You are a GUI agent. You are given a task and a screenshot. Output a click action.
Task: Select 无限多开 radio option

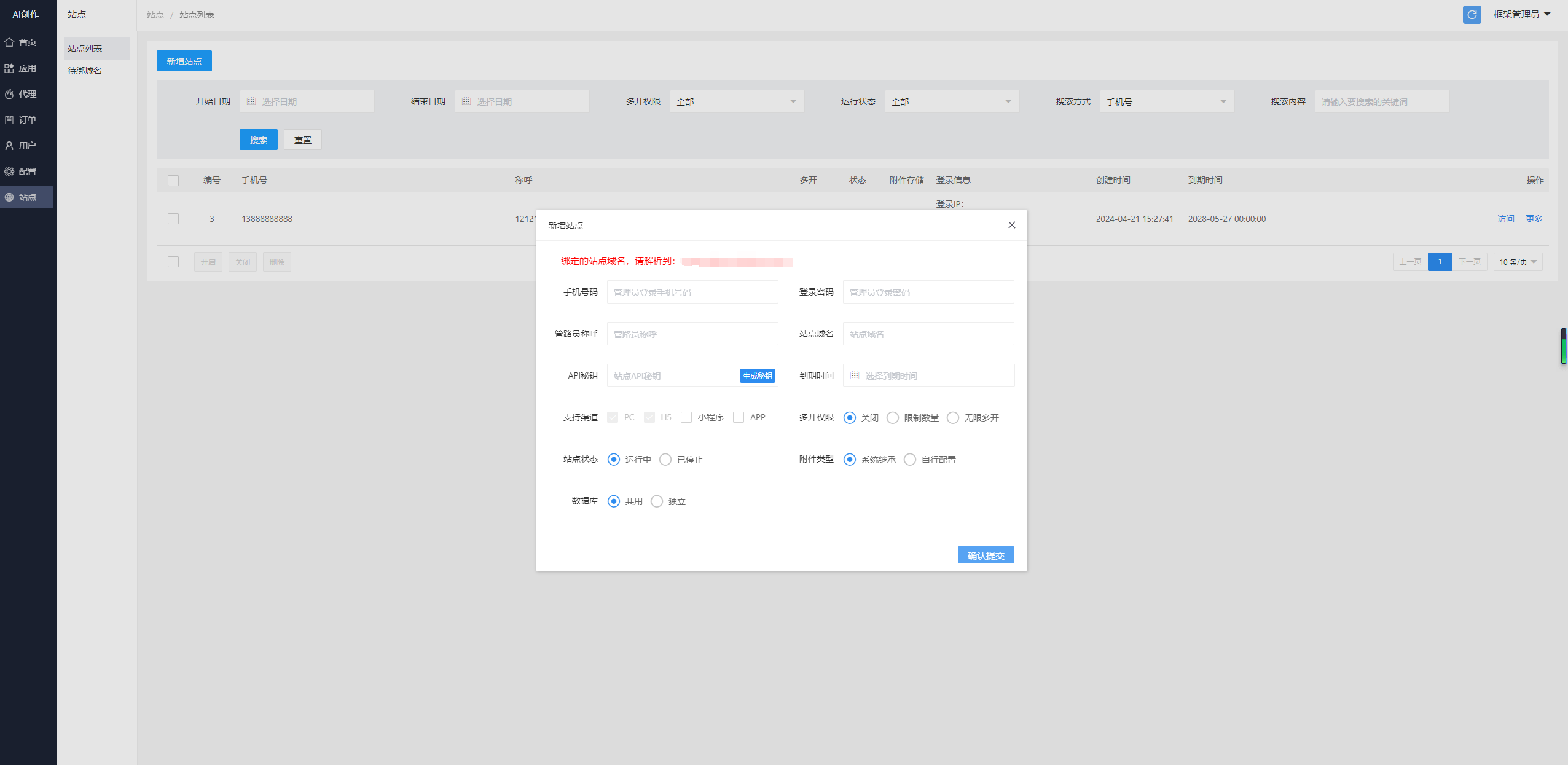pos(953,418)
